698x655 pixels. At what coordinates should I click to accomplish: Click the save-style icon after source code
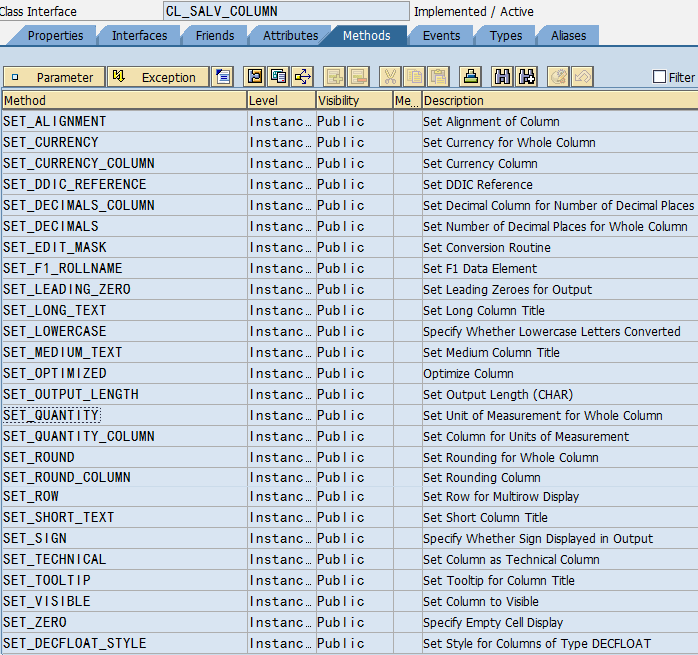click(255, 77)
